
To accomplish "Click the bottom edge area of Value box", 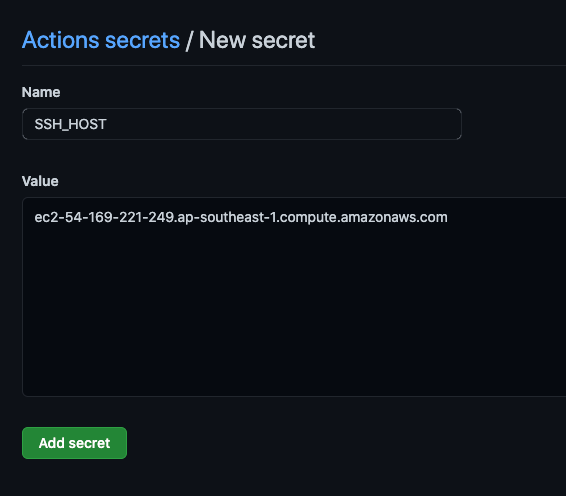I will coord(294,392).
